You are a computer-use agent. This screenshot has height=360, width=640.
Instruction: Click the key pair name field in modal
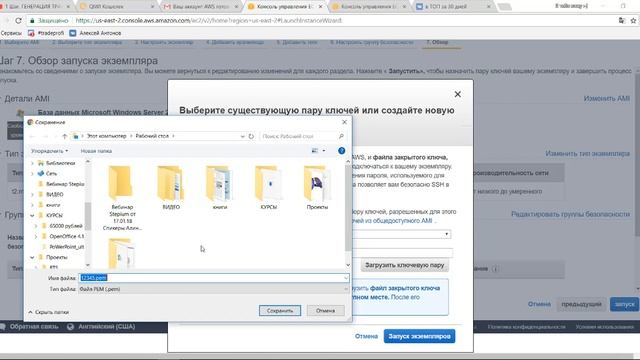click(402, 253)
